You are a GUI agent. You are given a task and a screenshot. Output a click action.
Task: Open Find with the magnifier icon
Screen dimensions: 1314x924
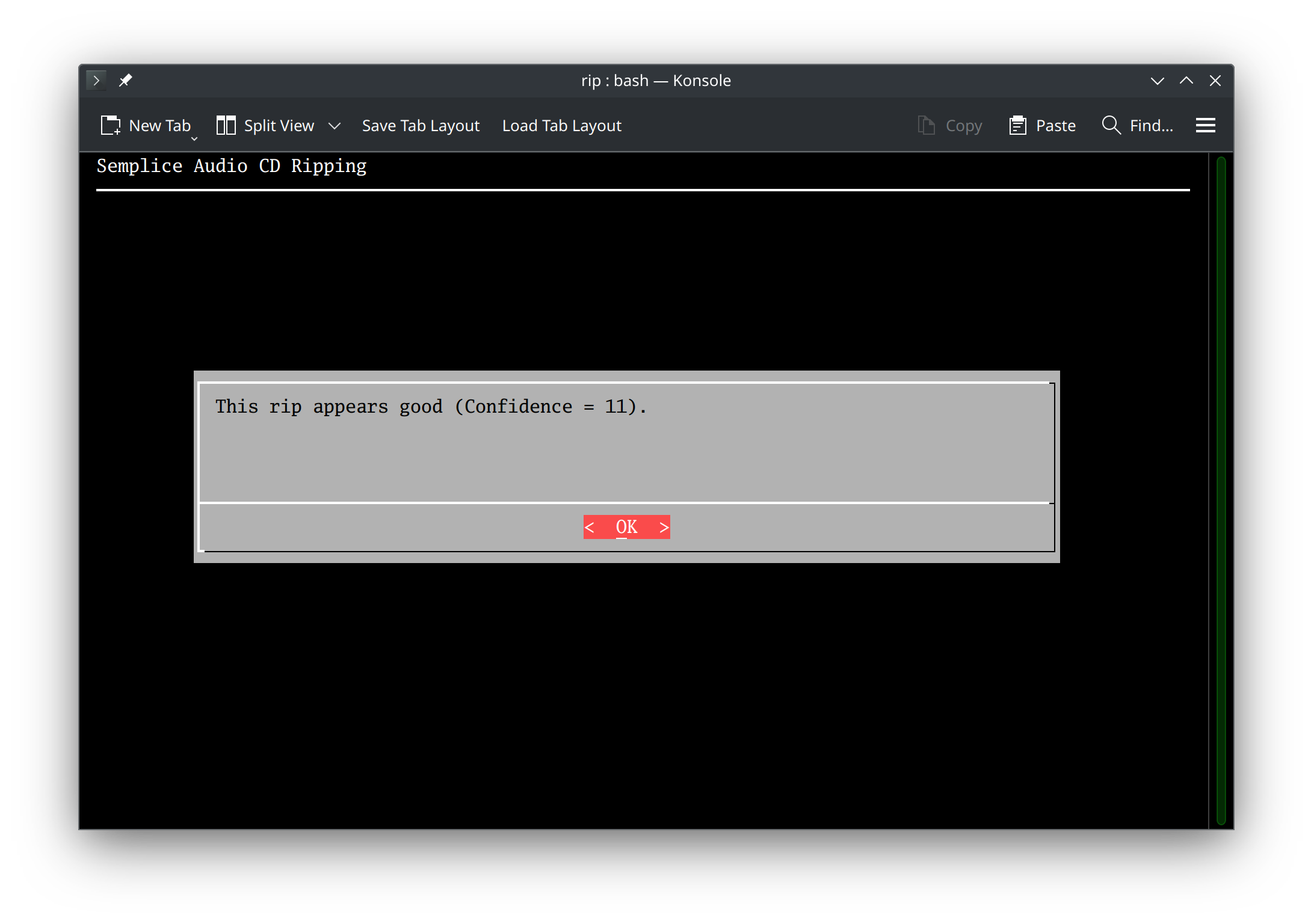tap(1111, 125)
